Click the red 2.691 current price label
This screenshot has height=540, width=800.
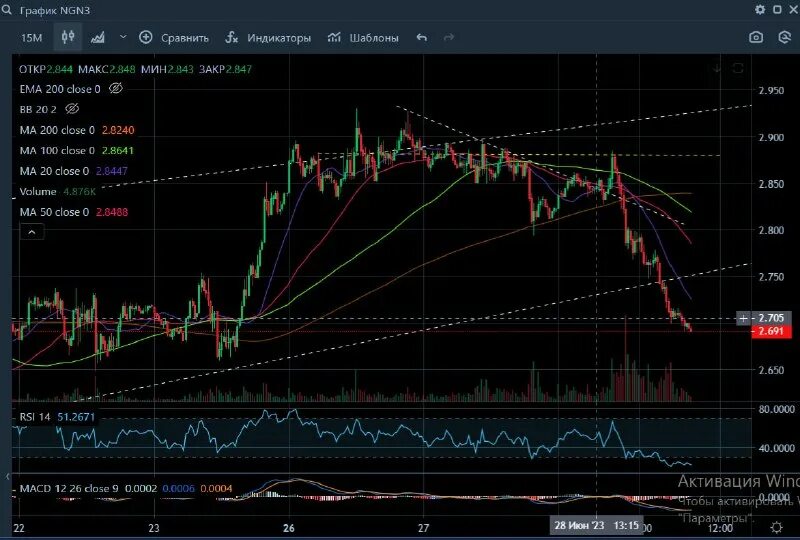[771, 331]
